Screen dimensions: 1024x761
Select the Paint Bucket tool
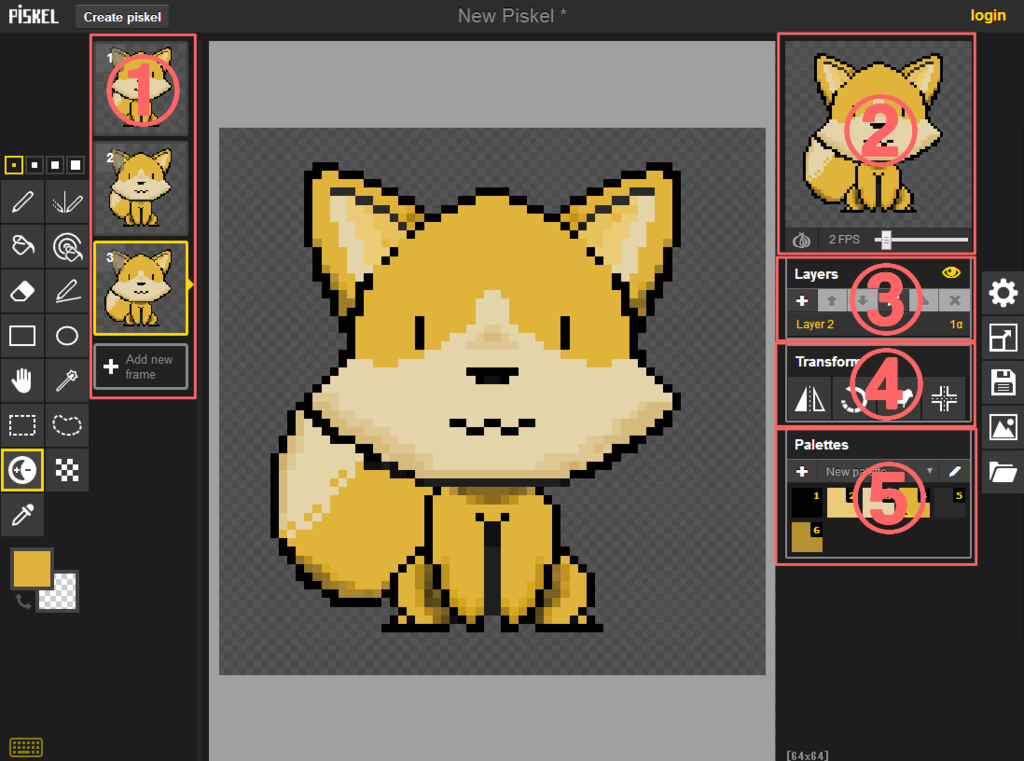click(x=22, y=246)
